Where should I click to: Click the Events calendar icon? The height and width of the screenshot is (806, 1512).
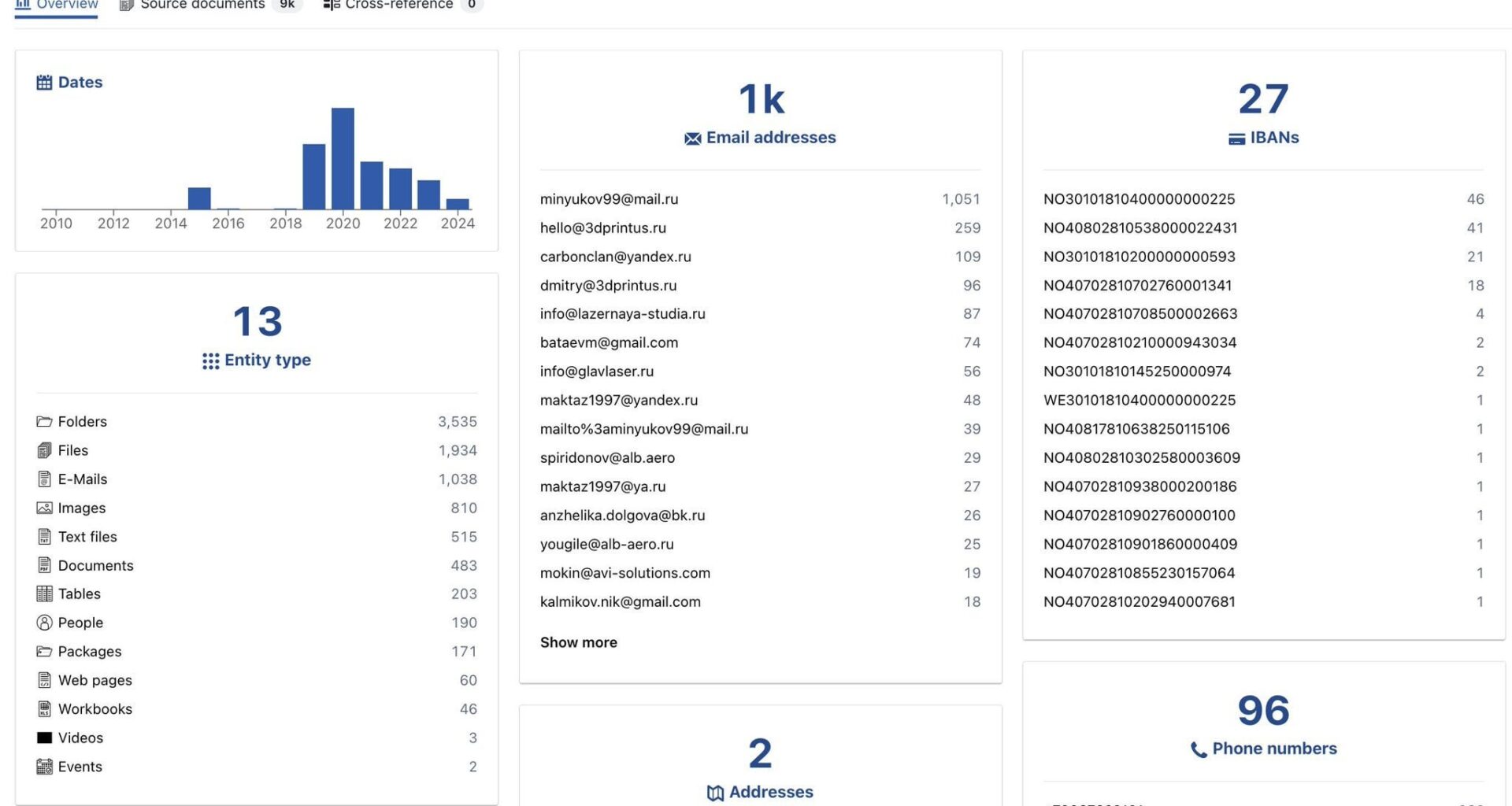coord(44,767)
